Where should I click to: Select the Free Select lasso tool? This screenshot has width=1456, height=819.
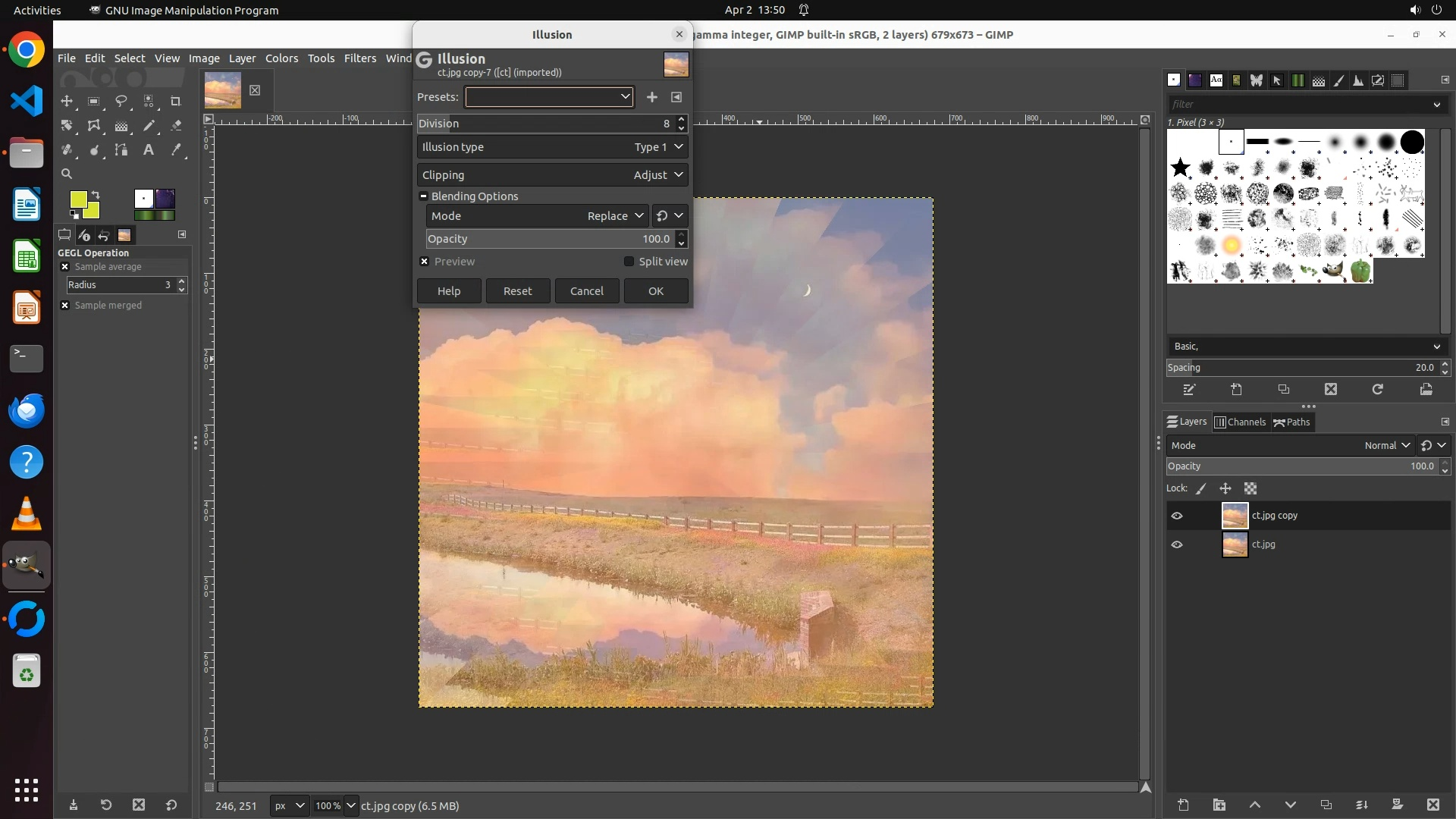click(121, 102)
